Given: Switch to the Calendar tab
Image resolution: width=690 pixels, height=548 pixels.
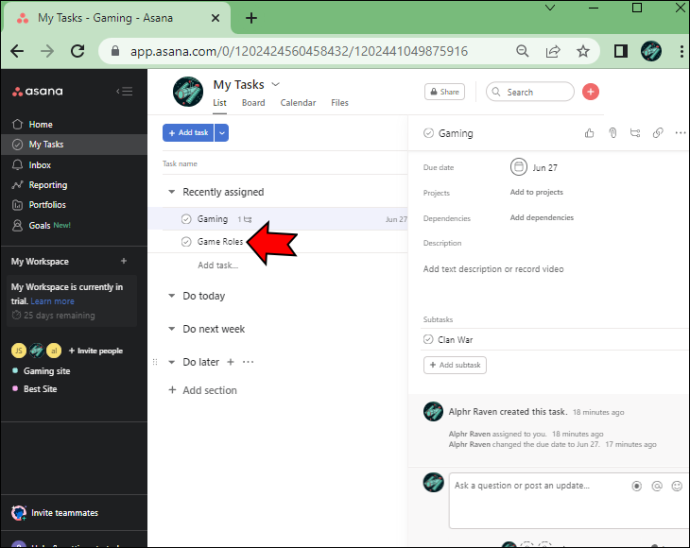Looking at the screenshot, I should pyautogui.click(x=298, y=103).
